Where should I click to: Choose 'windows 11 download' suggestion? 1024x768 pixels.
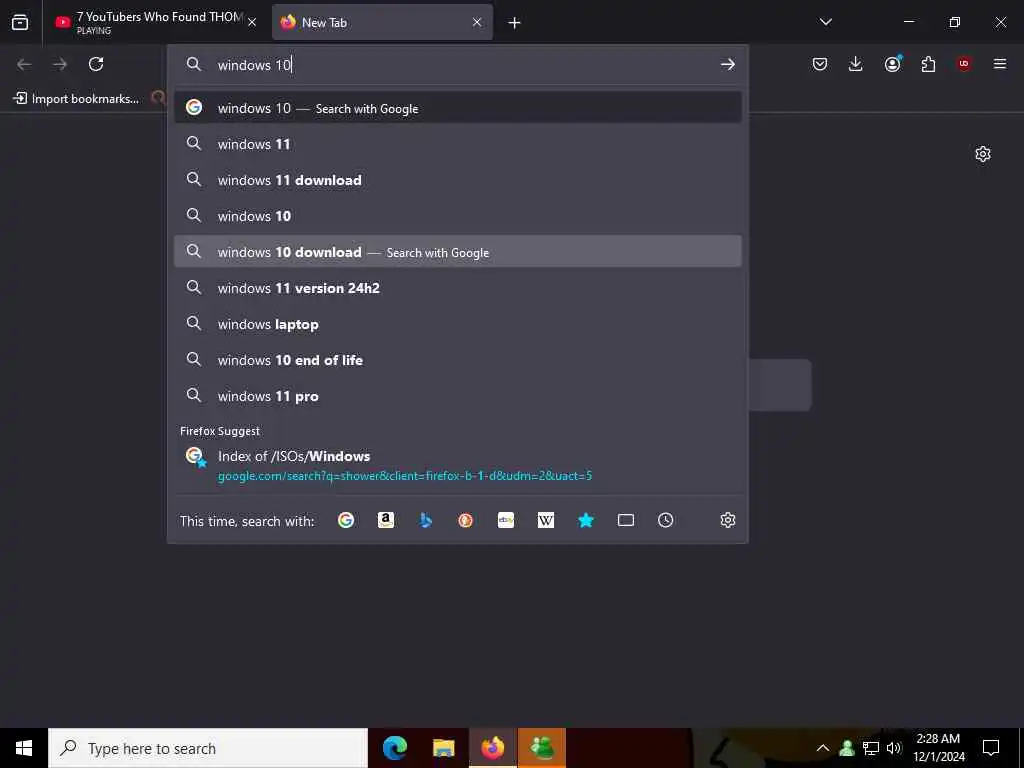coord(458,180)
